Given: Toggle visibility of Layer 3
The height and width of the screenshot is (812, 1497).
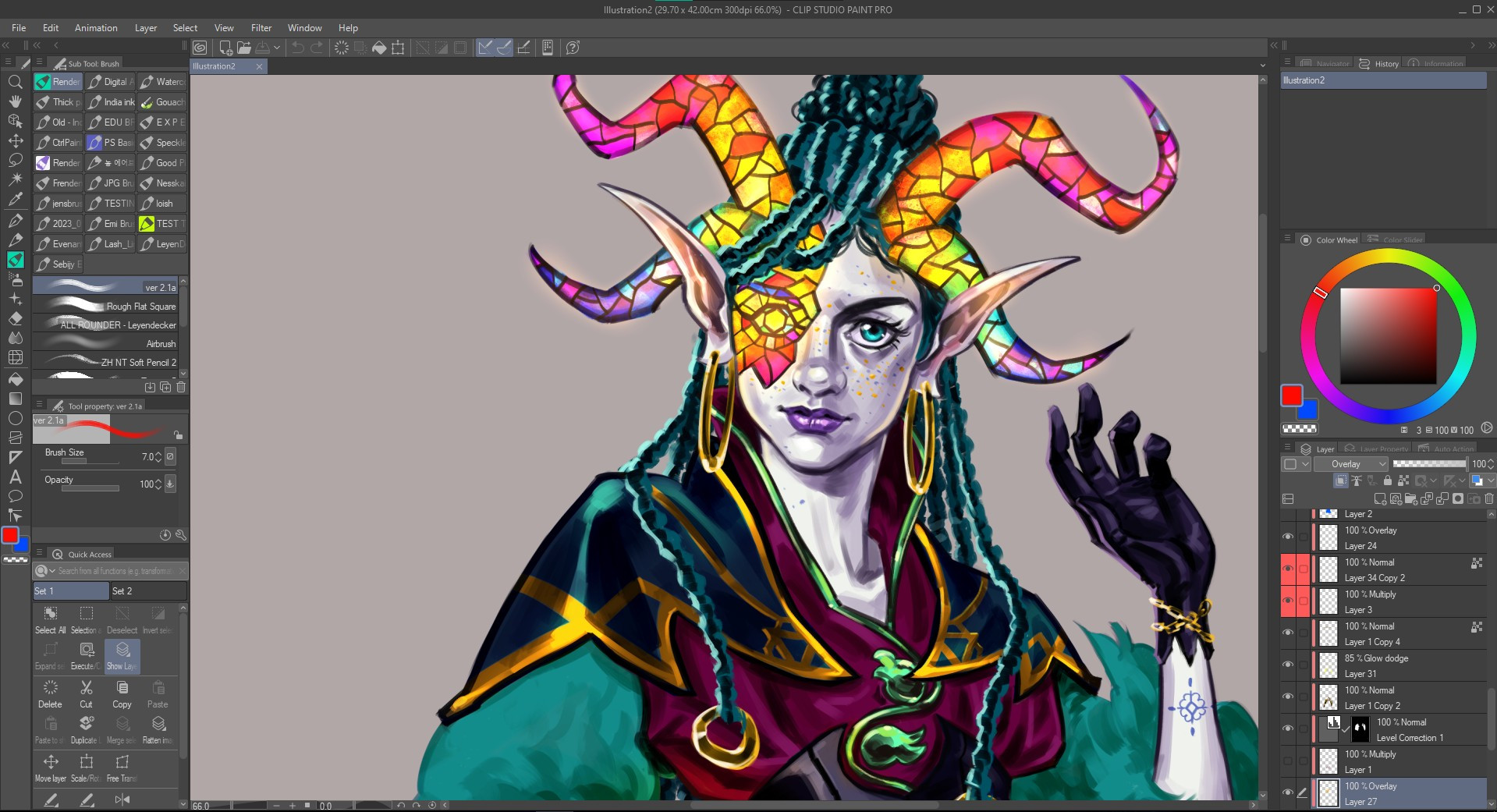Looking at the screenshot, I should (1288, 601).
